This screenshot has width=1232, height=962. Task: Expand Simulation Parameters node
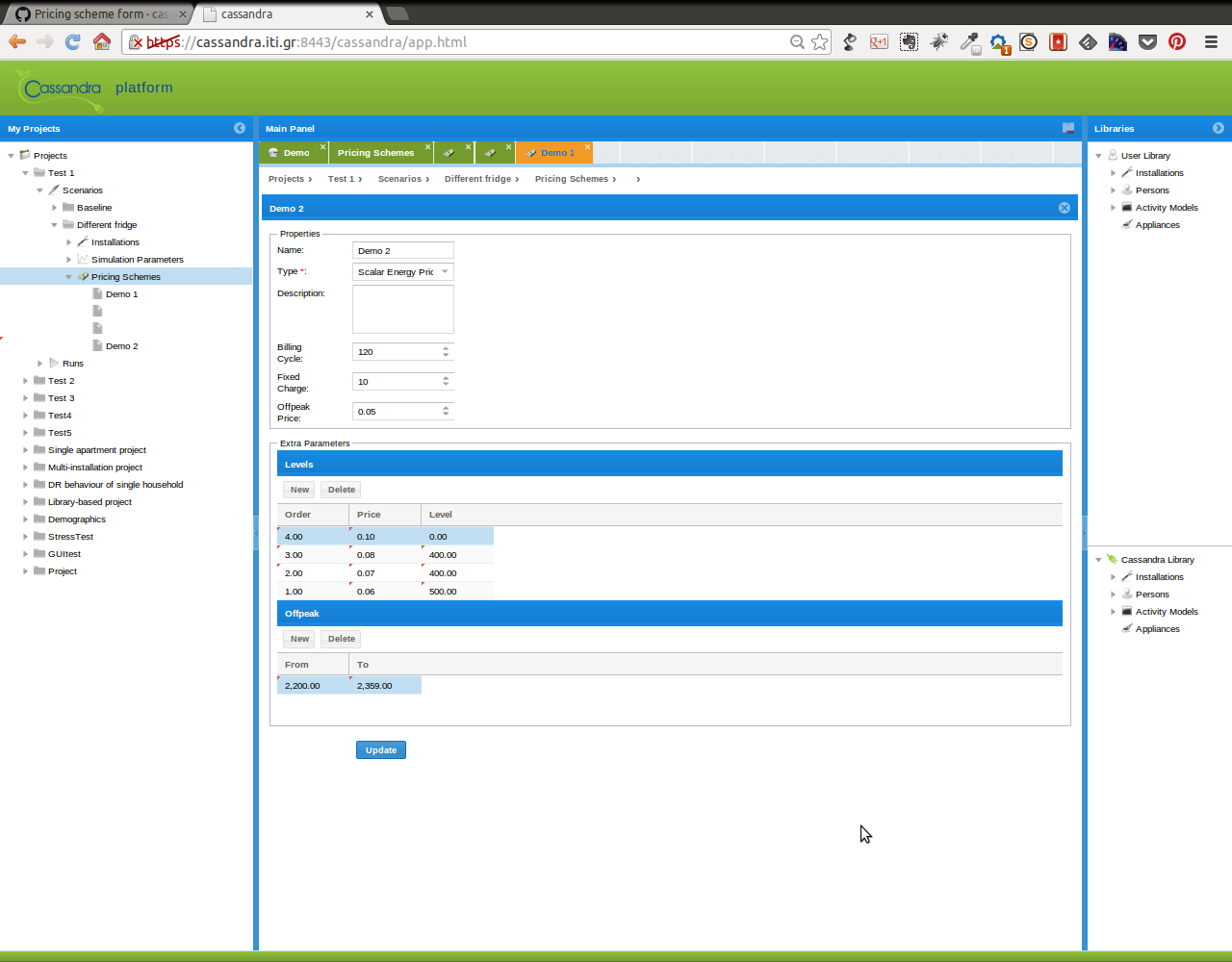coord(68,260)
